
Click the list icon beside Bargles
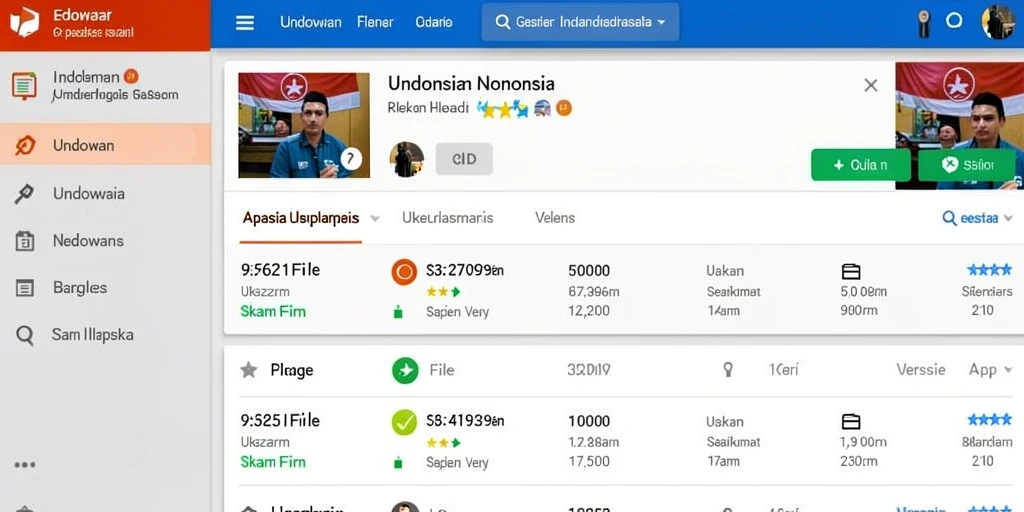tap(24, 288)
